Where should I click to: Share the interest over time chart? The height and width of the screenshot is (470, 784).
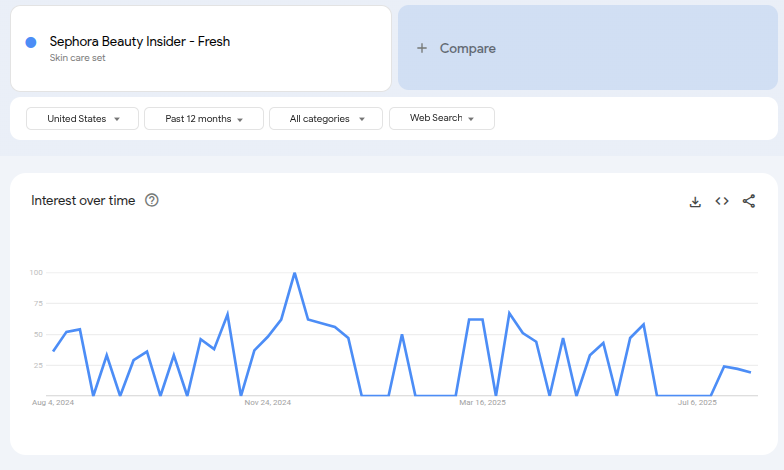pyautogui.click(x=748, y=201)
